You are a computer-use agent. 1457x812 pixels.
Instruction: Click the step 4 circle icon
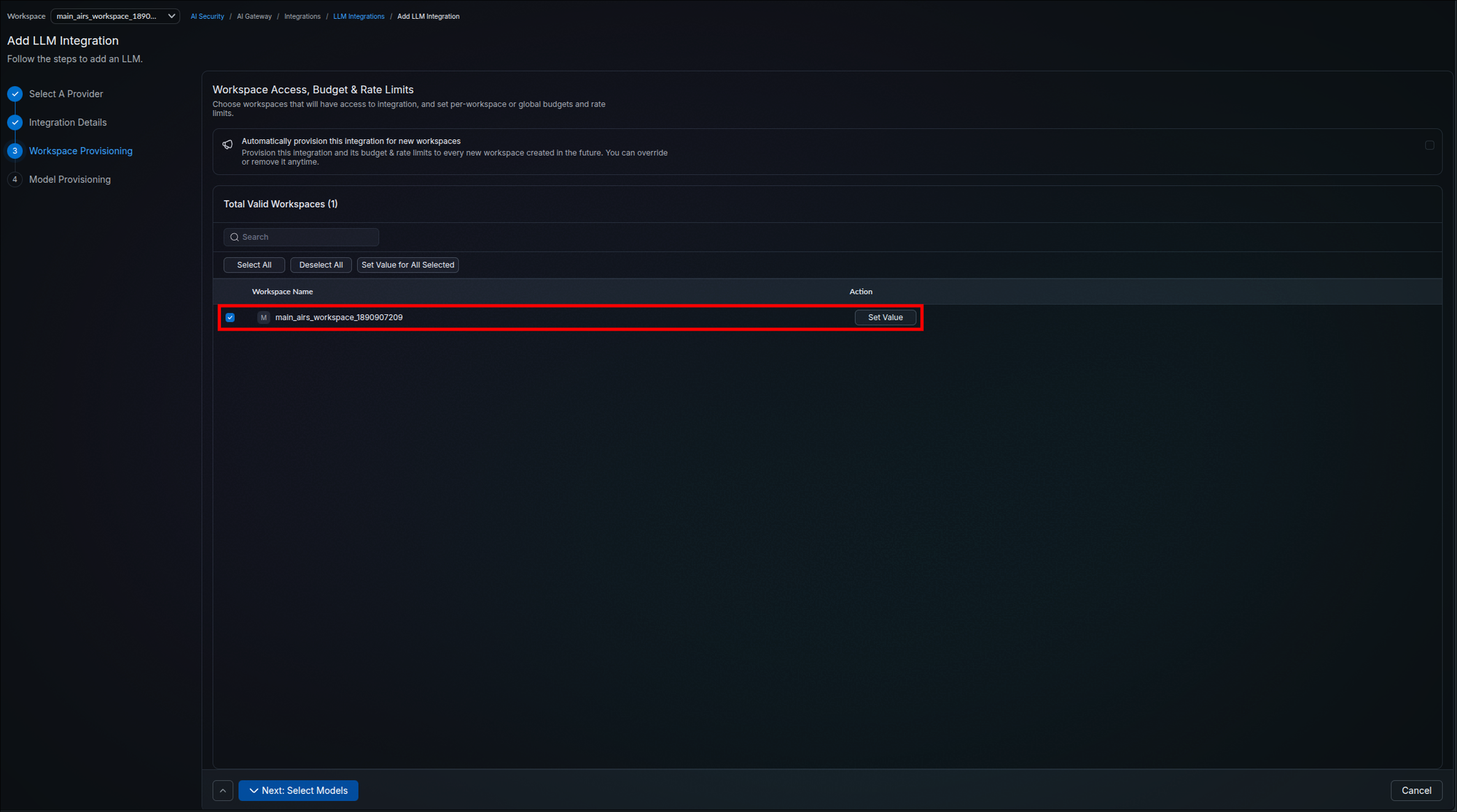tap(15, 179)
